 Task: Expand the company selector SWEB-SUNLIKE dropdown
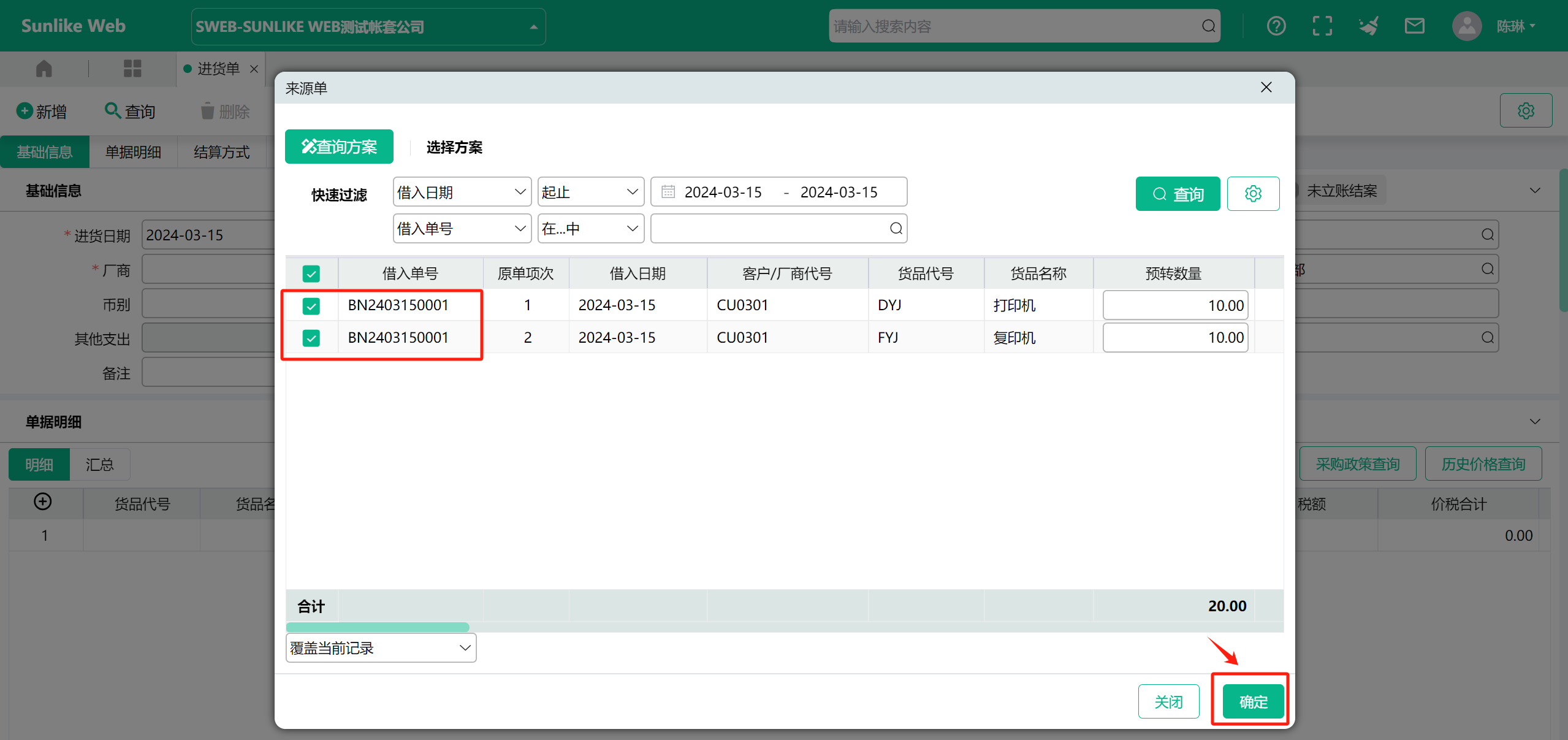click(368, 27)
